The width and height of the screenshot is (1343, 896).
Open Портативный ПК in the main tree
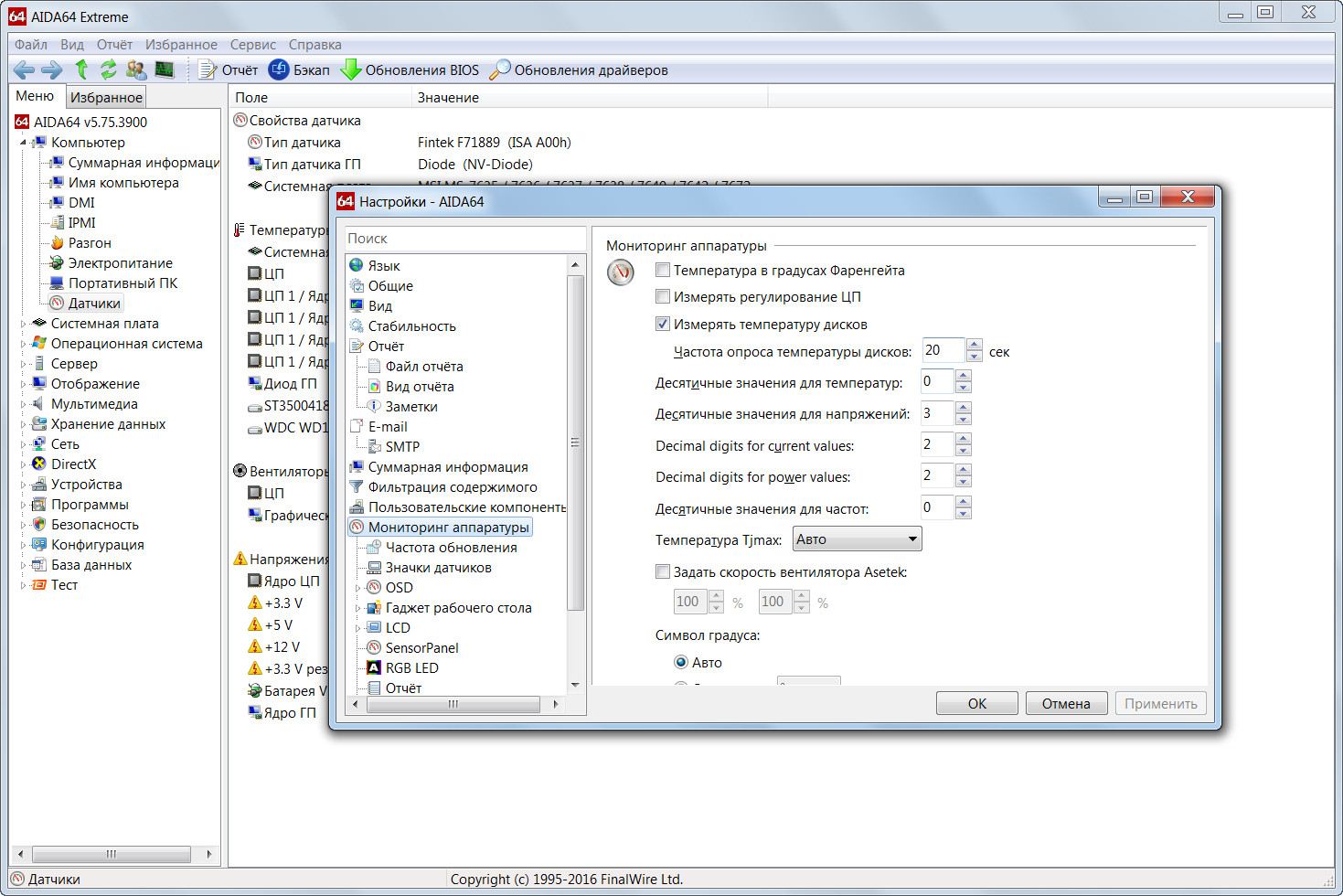click(113, 283)
